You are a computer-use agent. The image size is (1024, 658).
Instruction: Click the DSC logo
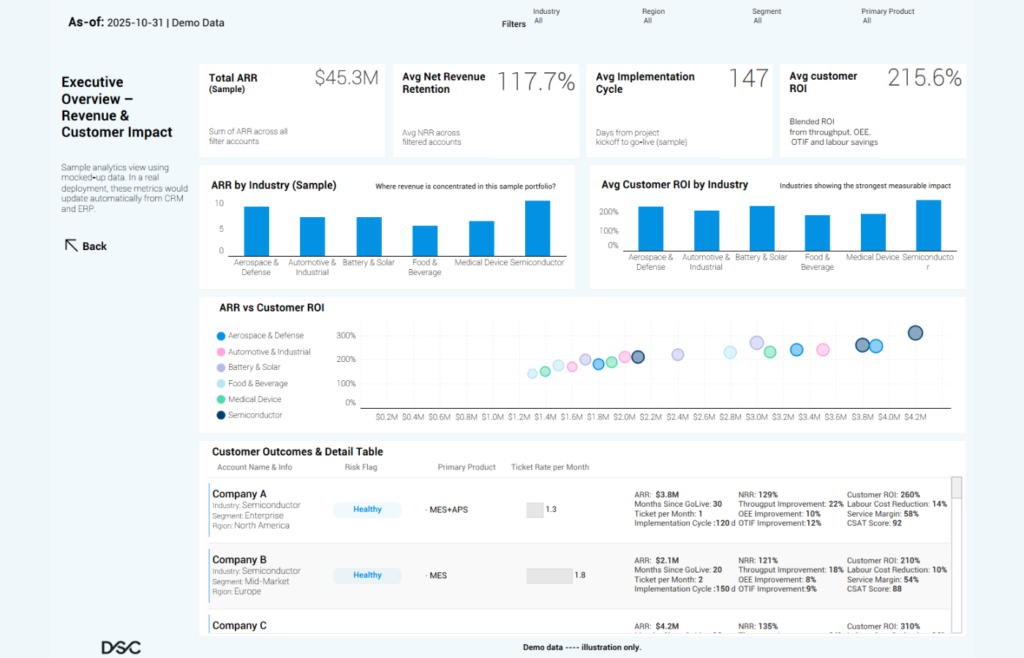click(121, 647)
